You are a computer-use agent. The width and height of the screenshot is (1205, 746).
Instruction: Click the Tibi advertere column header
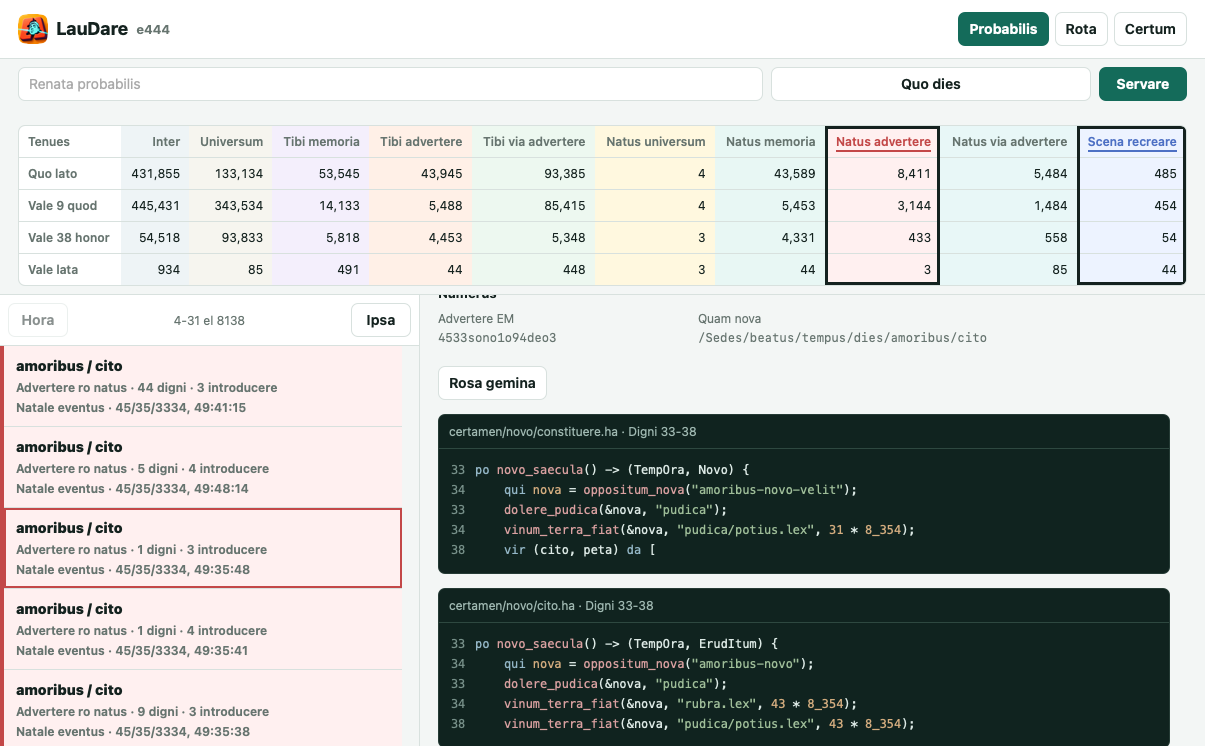[421, 142]
